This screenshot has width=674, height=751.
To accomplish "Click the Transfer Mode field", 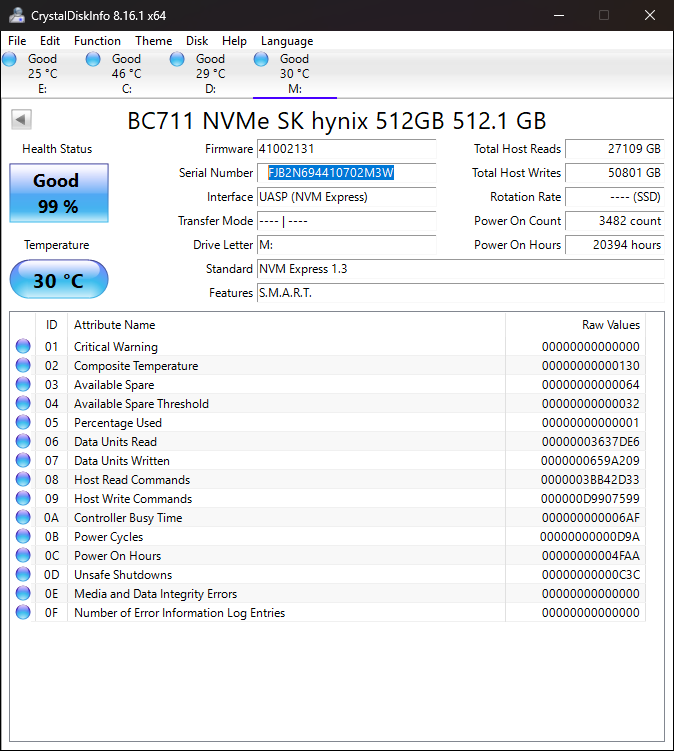I will pyautogui.click(x=346, y=221).
